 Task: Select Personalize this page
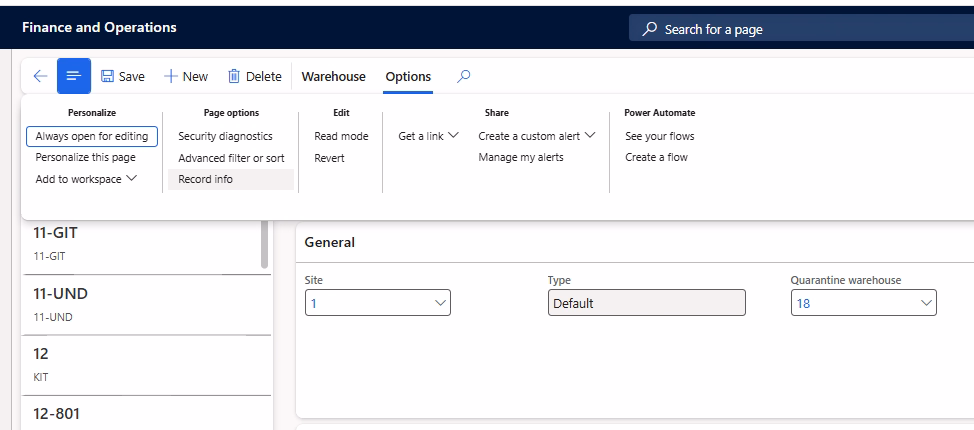pyautogui.click(x=85, y=157)
